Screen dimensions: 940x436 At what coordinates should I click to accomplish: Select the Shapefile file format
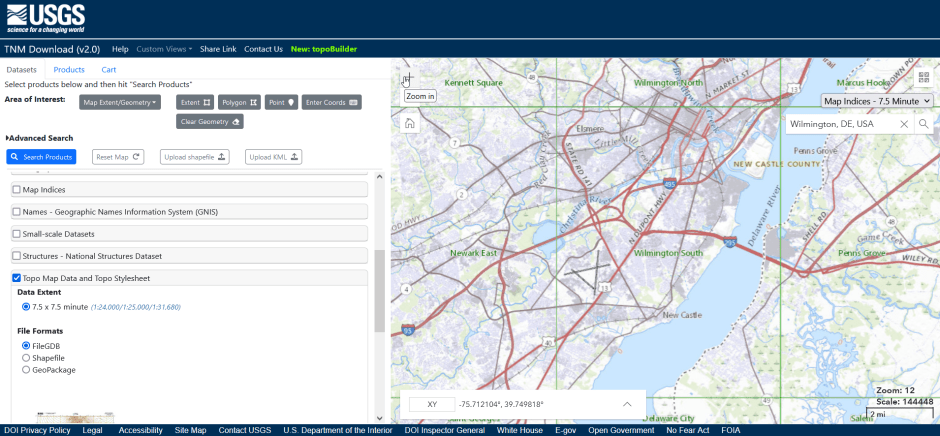[26, 358]
